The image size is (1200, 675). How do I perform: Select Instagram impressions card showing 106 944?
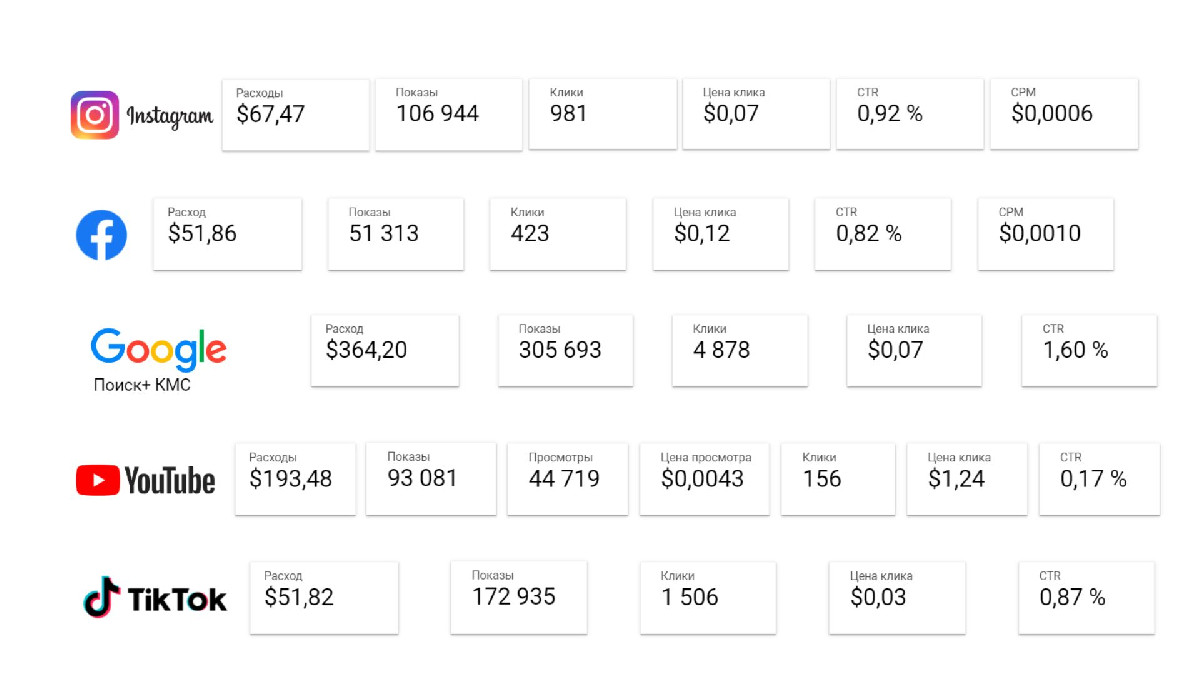tap(448, 114)
